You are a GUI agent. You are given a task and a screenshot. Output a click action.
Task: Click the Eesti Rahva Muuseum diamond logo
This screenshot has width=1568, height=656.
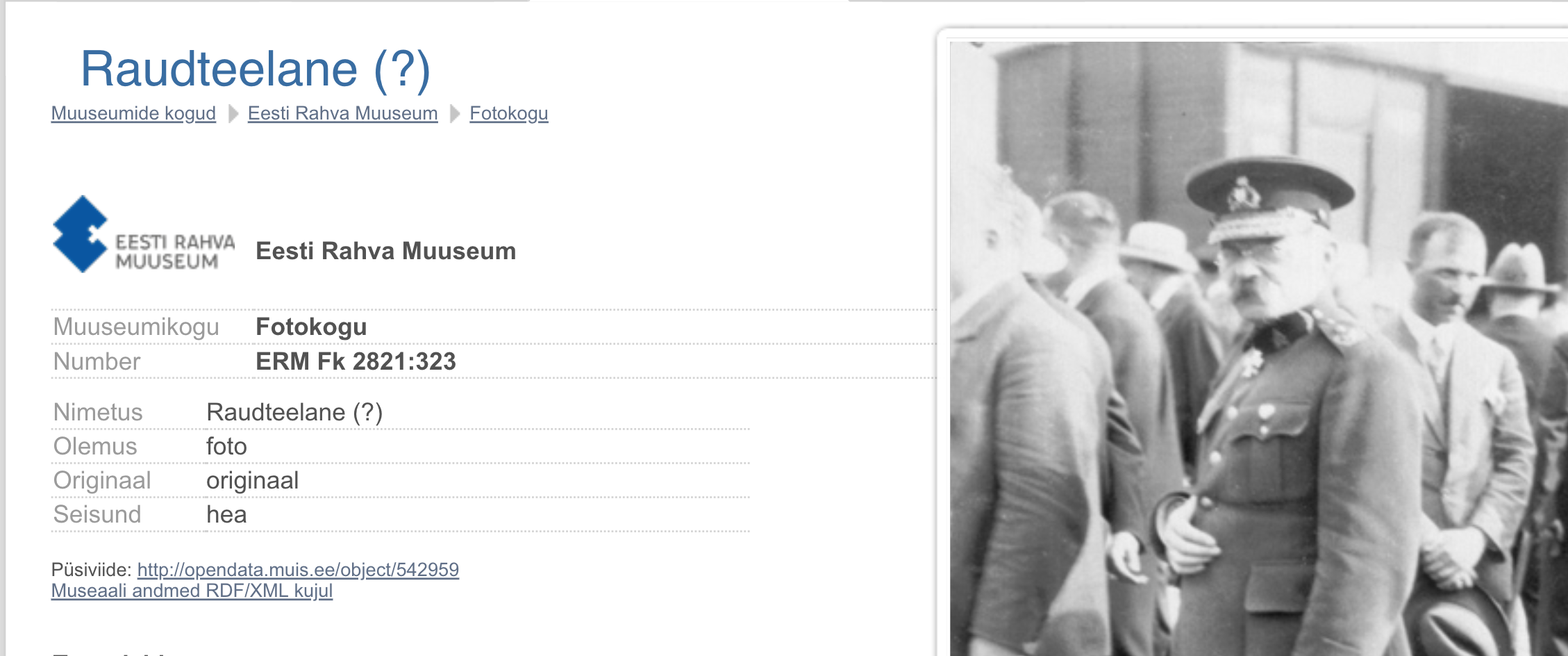coord(144,234)
